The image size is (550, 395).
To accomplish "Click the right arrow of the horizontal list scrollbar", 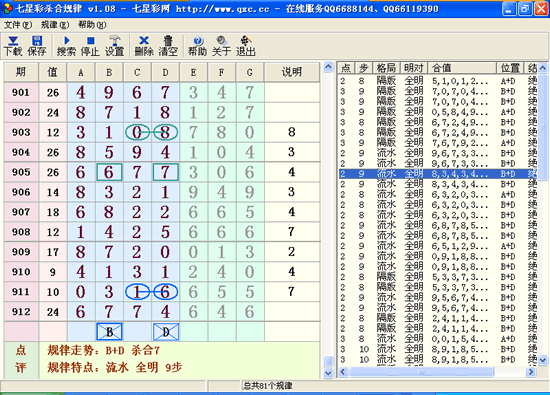I will coord(531,371).
